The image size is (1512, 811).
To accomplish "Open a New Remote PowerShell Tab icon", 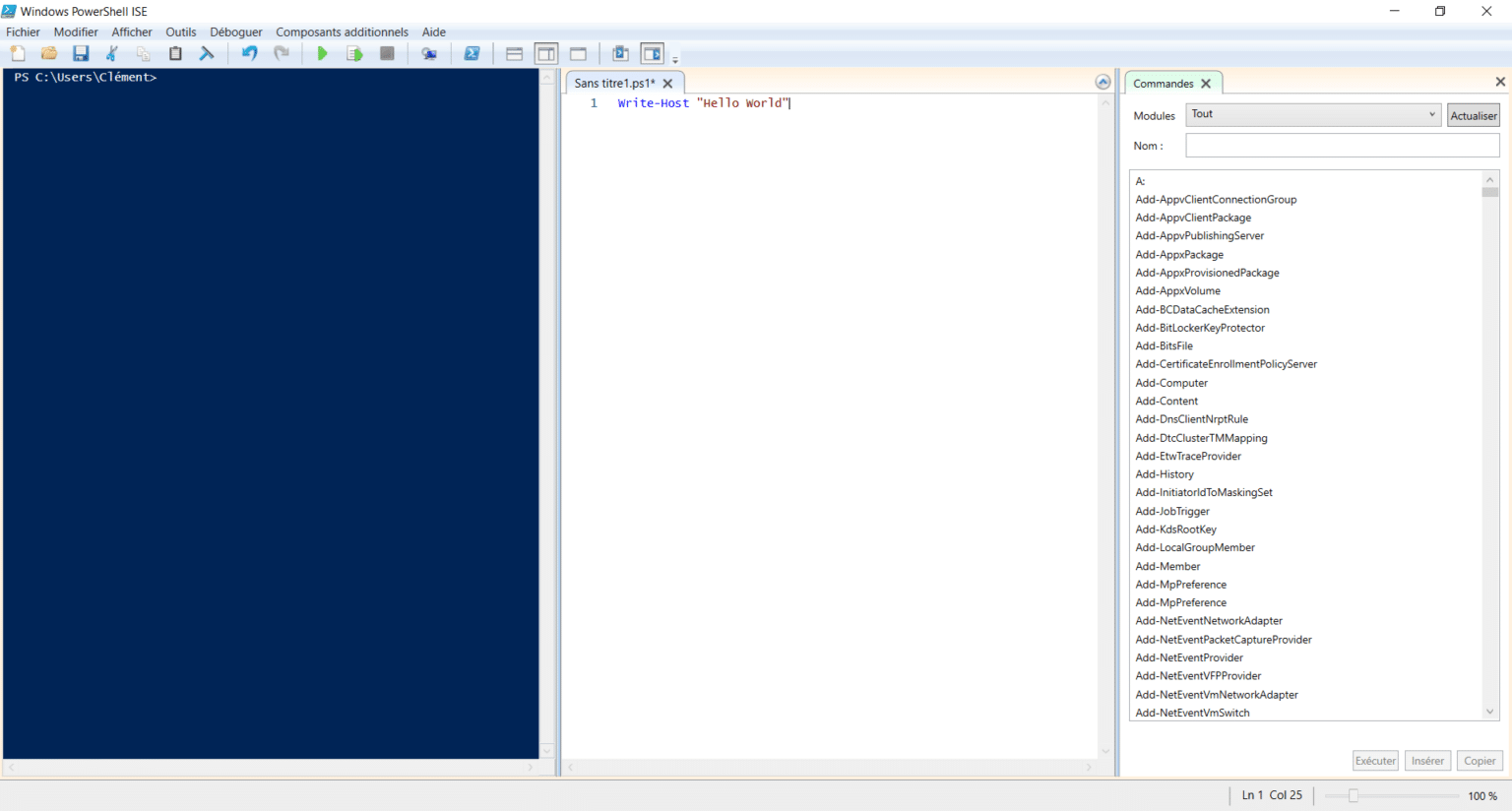I will coord(429,53).
